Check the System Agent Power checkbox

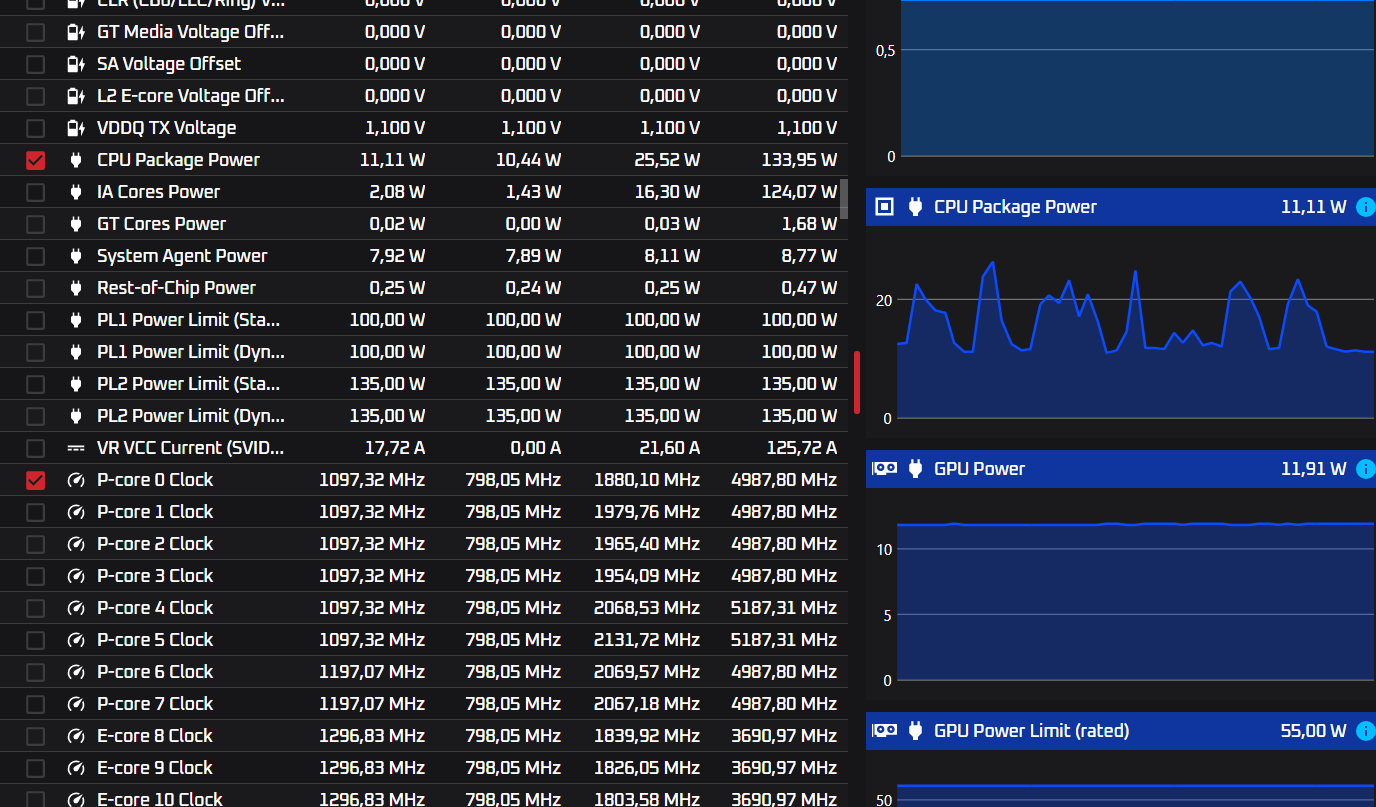35,256
